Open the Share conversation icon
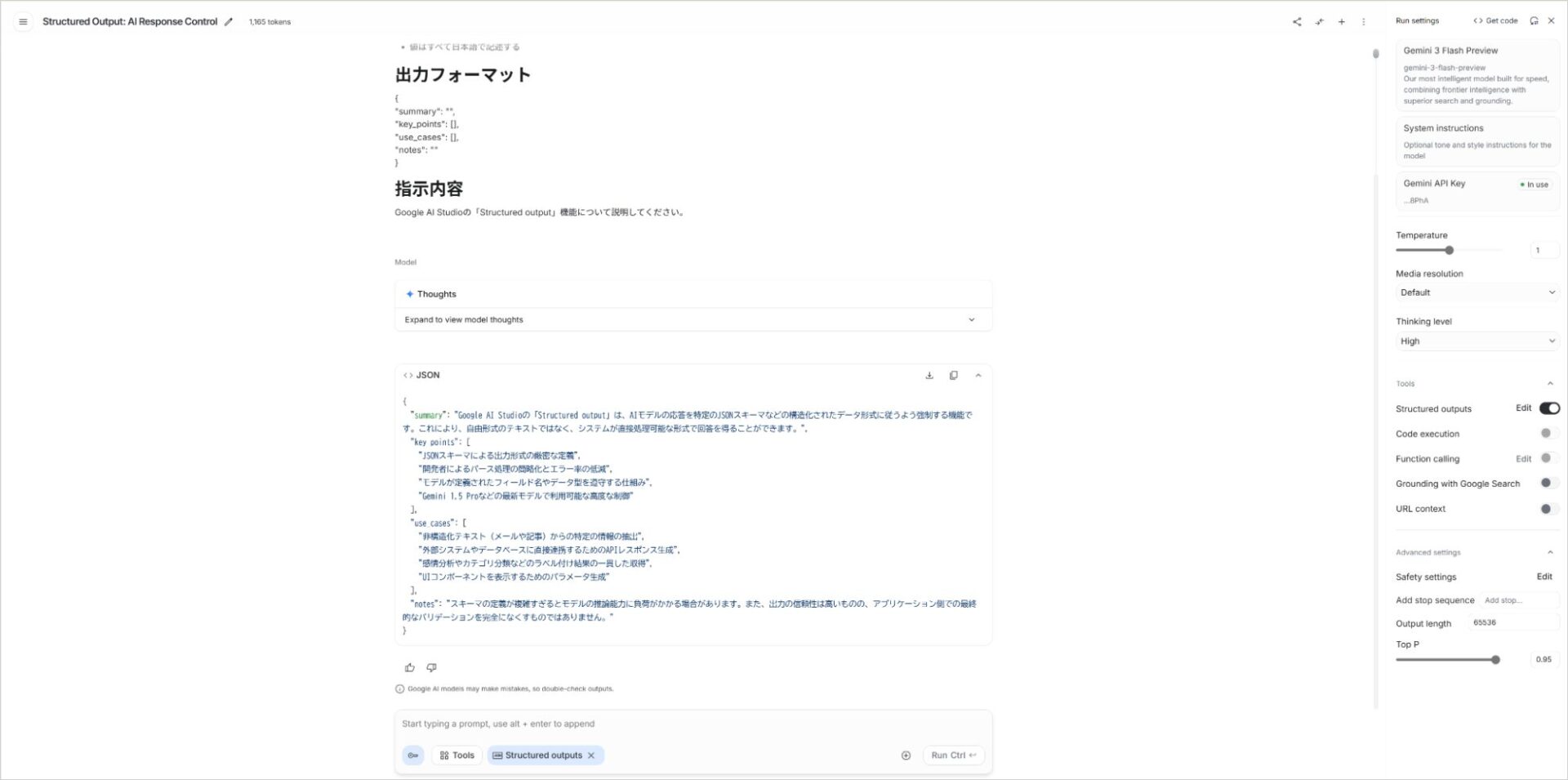 click(x=1297, y=22)
